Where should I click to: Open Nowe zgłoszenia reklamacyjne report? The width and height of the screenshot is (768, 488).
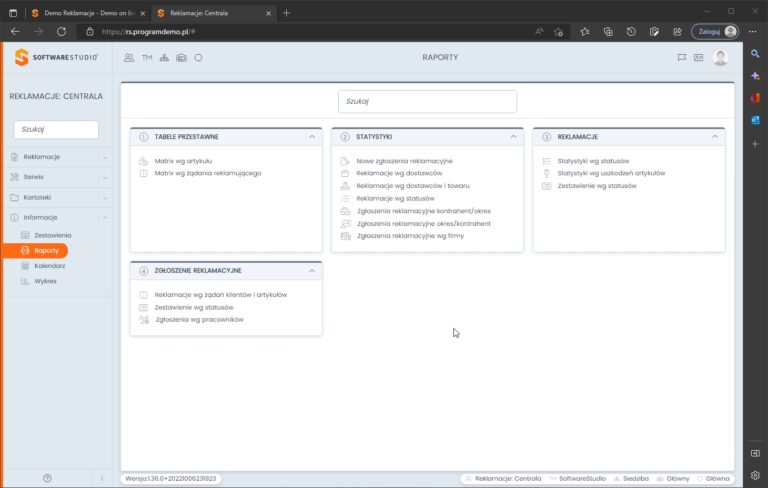(x=404, y=161)
